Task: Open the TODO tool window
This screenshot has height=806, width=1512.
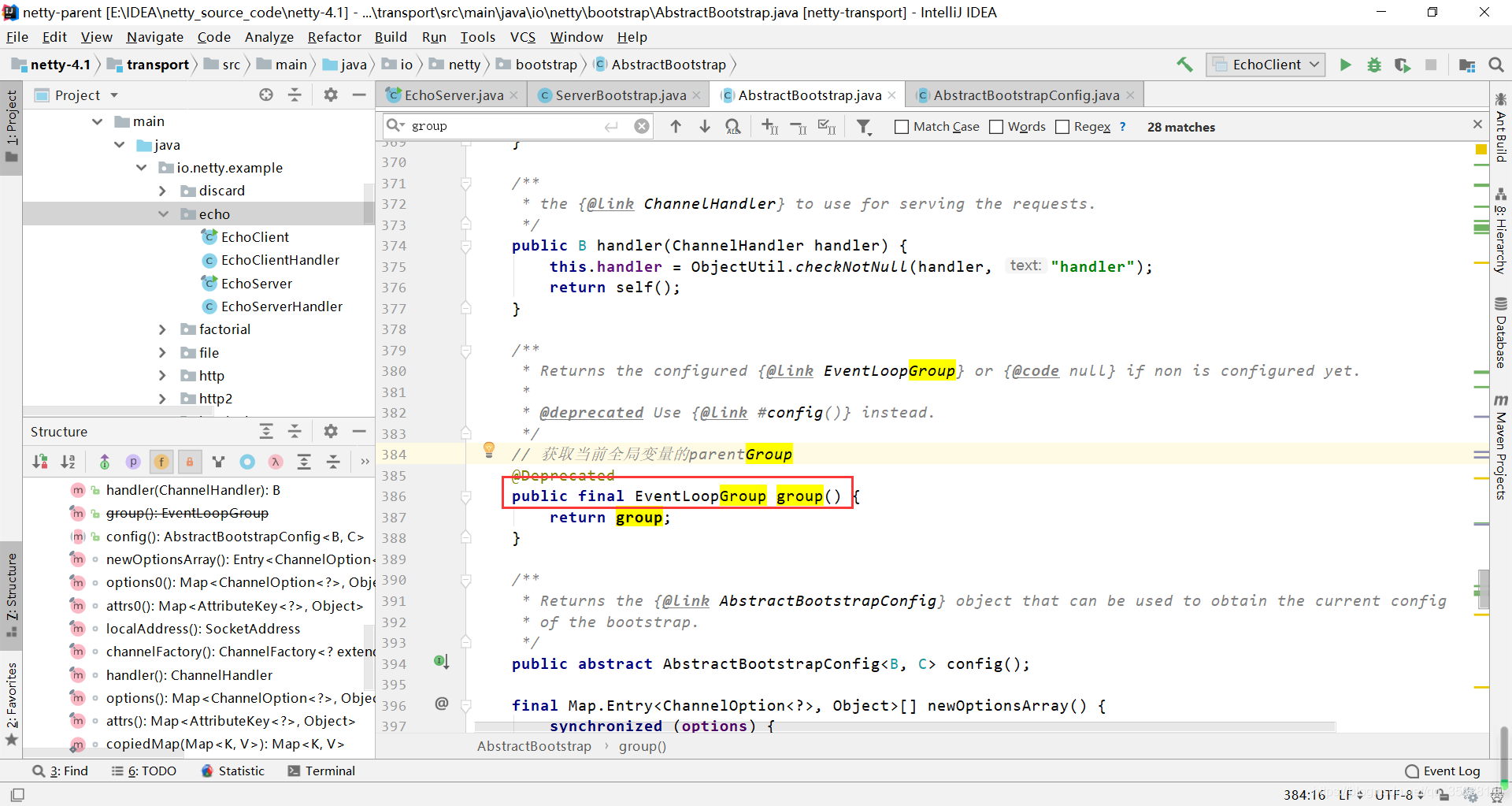Action: pos(144,771)
